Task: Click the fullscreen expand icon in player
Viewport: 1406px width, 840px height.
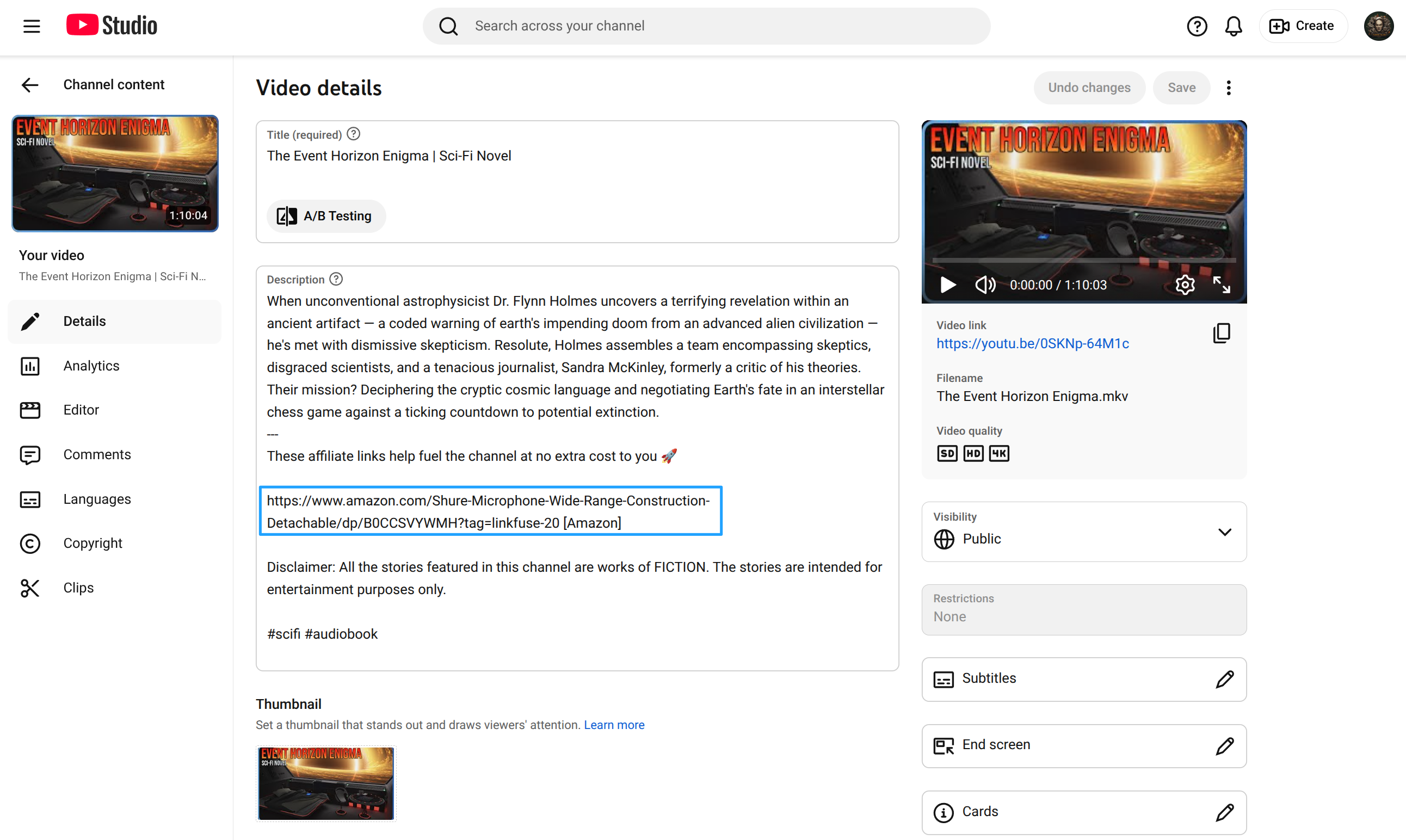Action: click(x=1221, y=285)
